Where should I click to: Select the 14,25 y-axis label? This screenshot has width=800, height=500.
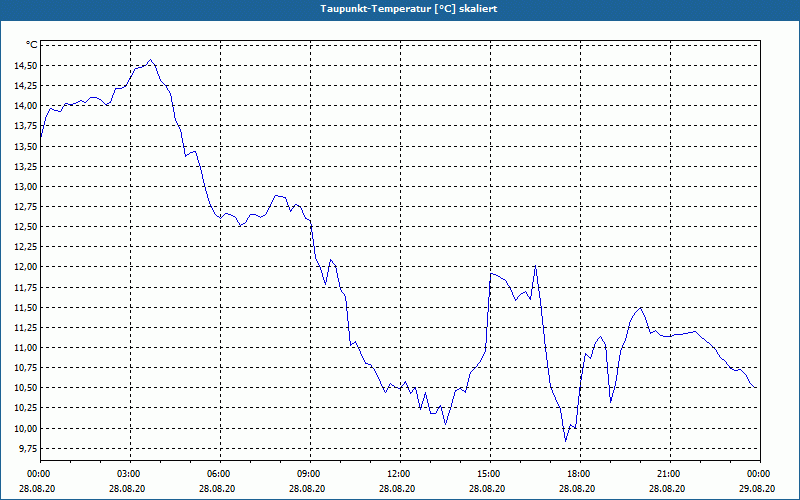pyautogui.click(x=24, y=86)
